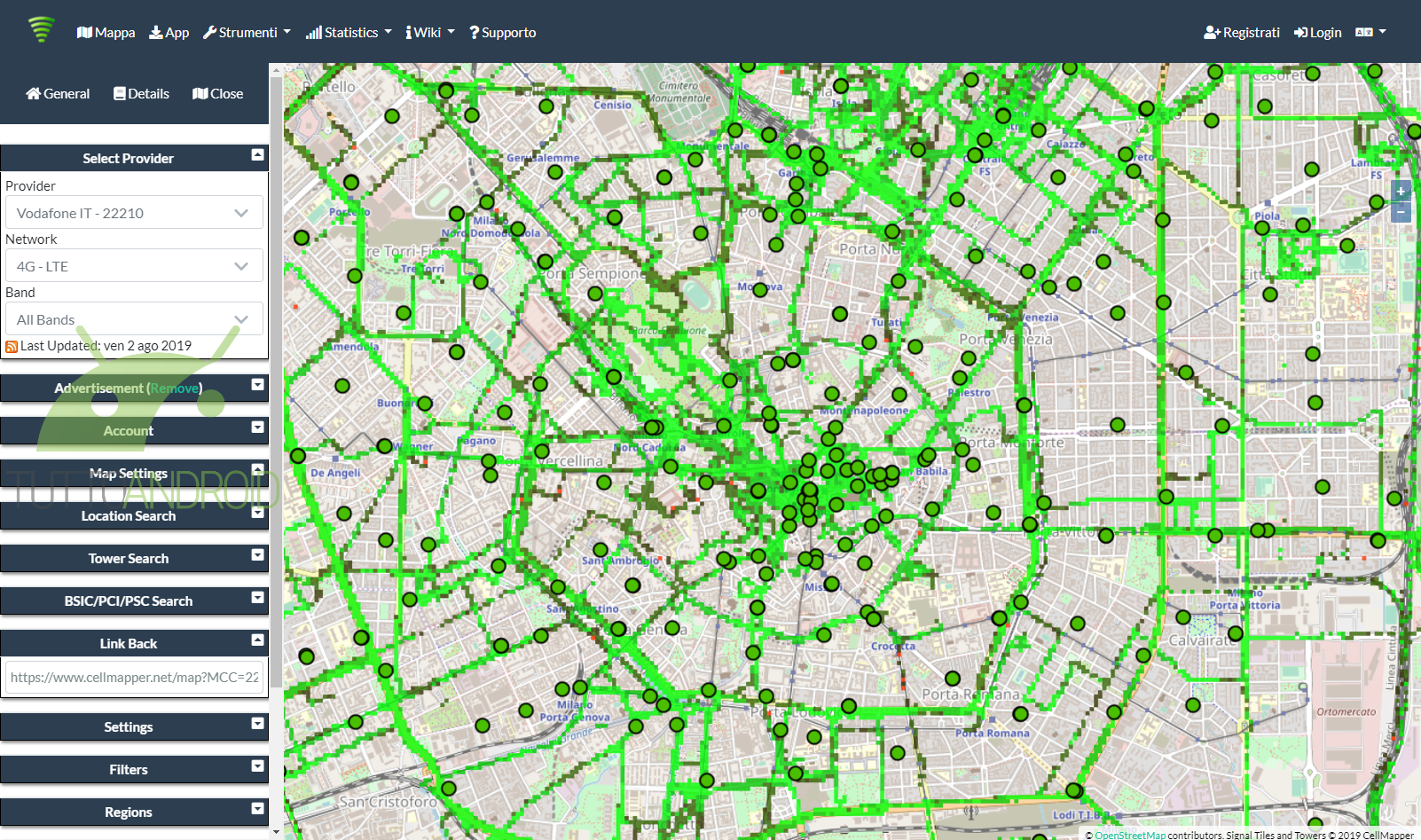The height and width of the screenshot is (840, 1421).
Task: Click the Mappa map icon
Action: click(84, 33)
